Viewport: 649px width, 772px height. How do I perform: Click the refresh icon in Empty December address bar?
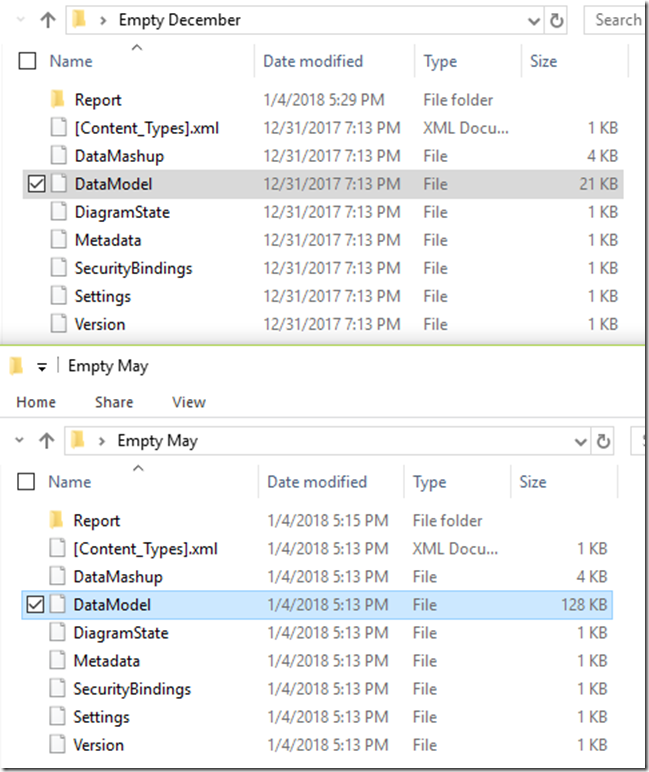tap(556, 20)
